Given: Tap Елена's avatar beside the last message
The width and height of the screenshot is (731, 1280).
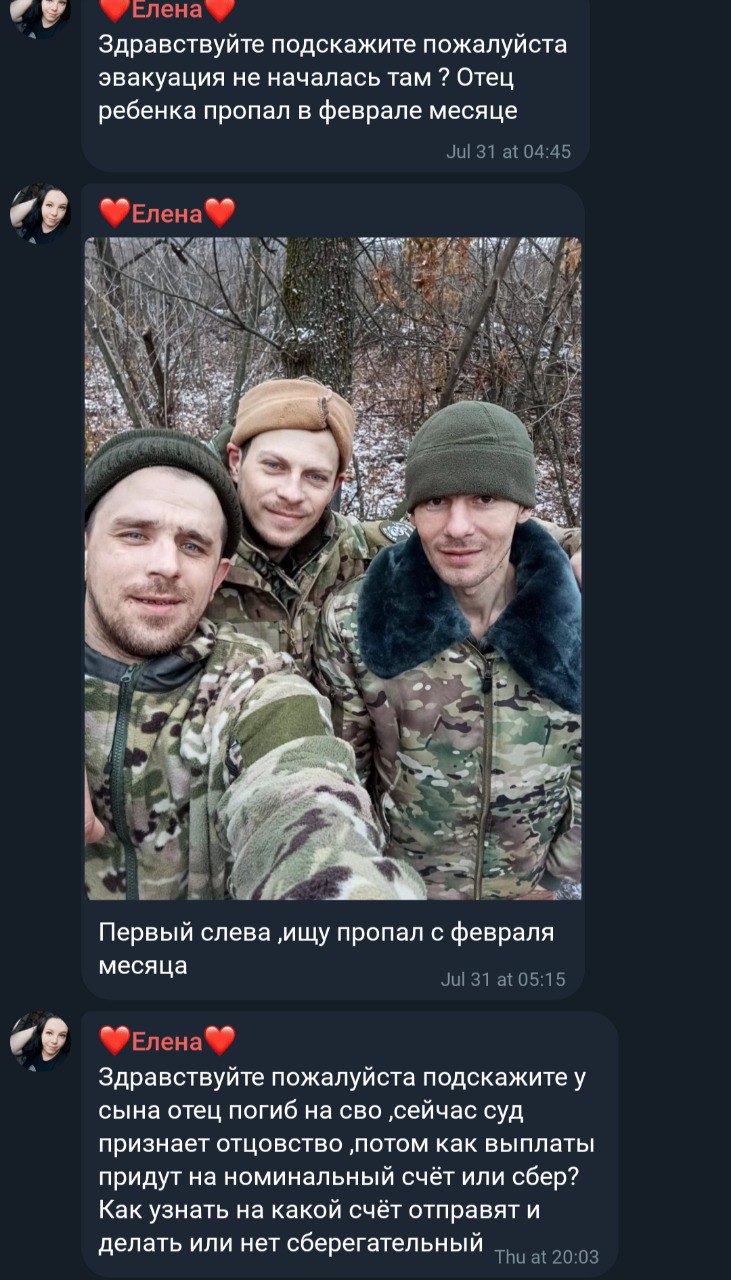Looking at the screenshot, I should click(x=40, y=1041).
